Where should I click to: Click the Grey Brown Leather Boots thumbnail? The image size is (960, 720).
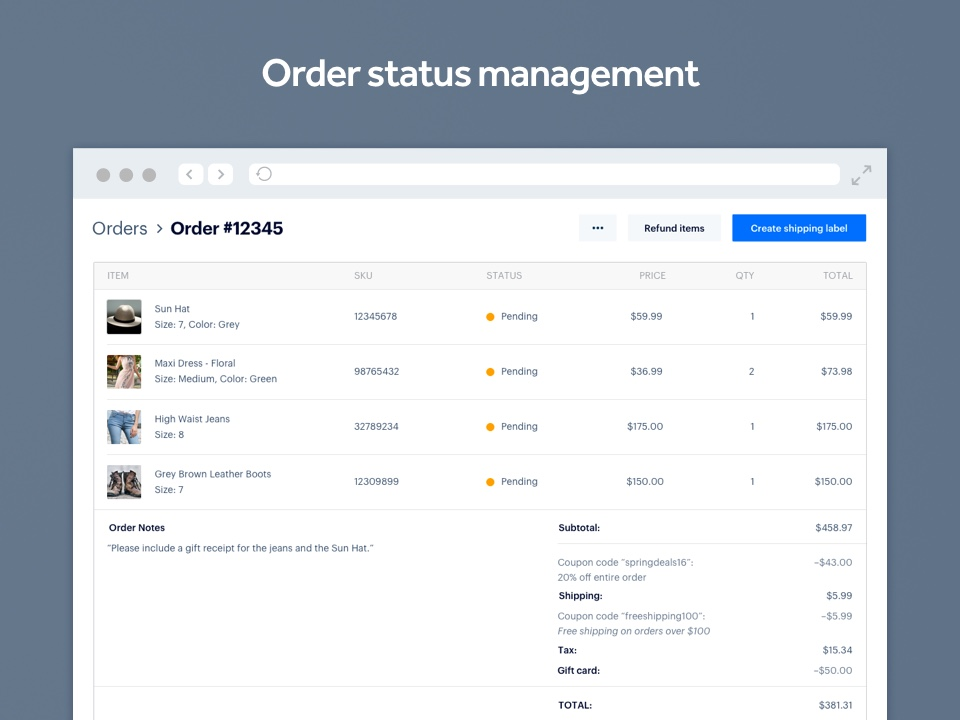click(124, 481)
